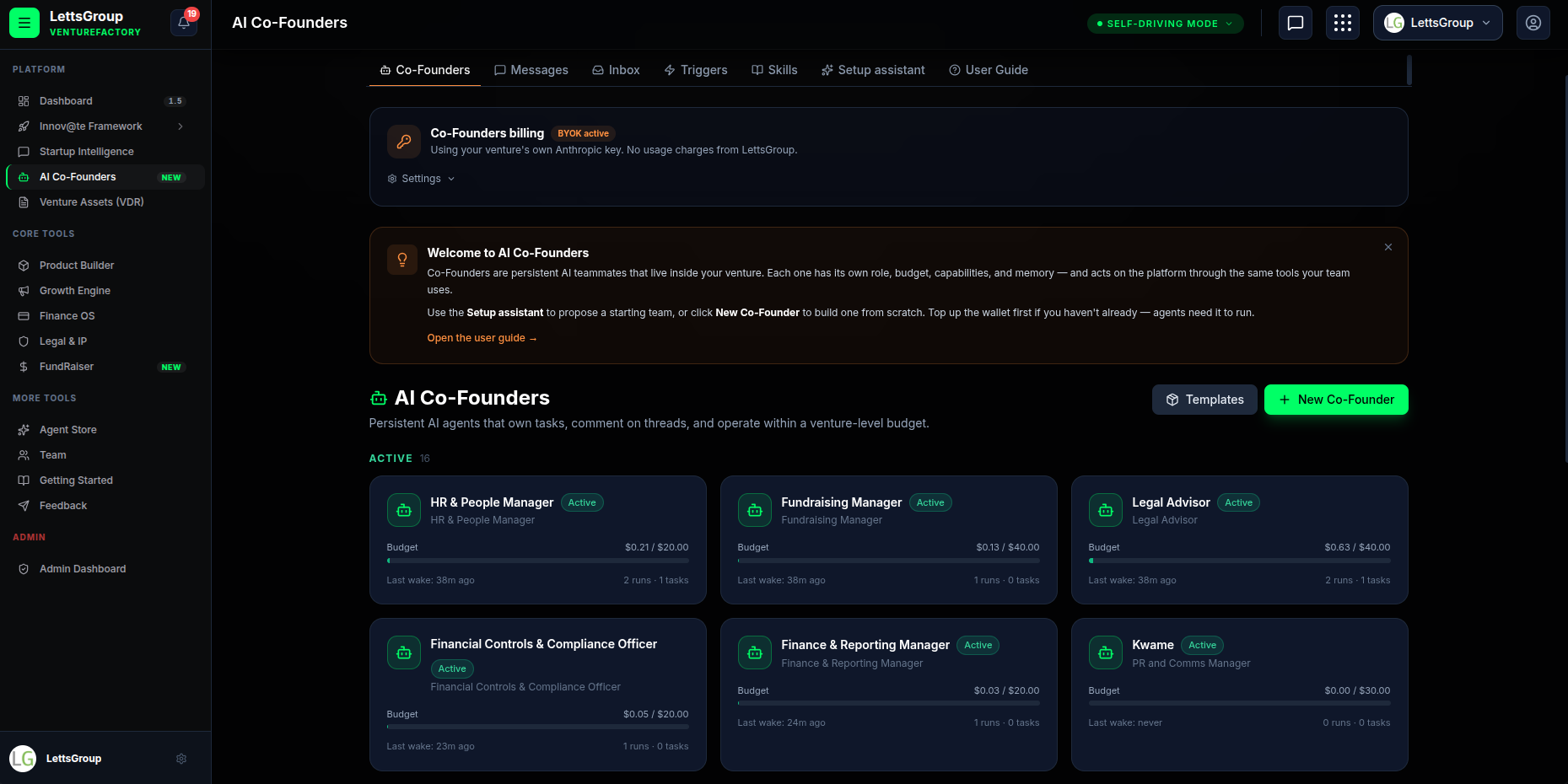Open the chat messages icon in header
Image resolution: width=1568 pixels, height=784 pixels.
coord(1296,23)
